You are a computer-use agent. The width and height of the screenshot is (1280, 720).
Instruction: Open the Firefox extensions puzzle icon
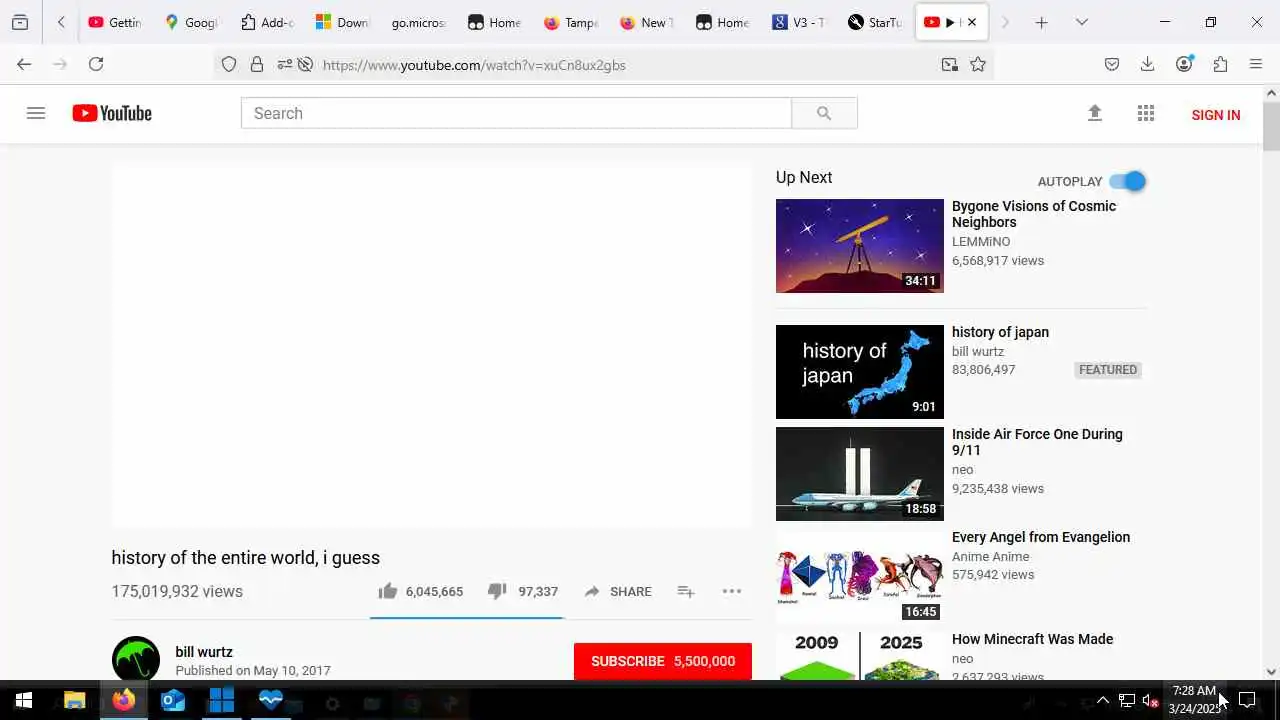point(1220,64)
